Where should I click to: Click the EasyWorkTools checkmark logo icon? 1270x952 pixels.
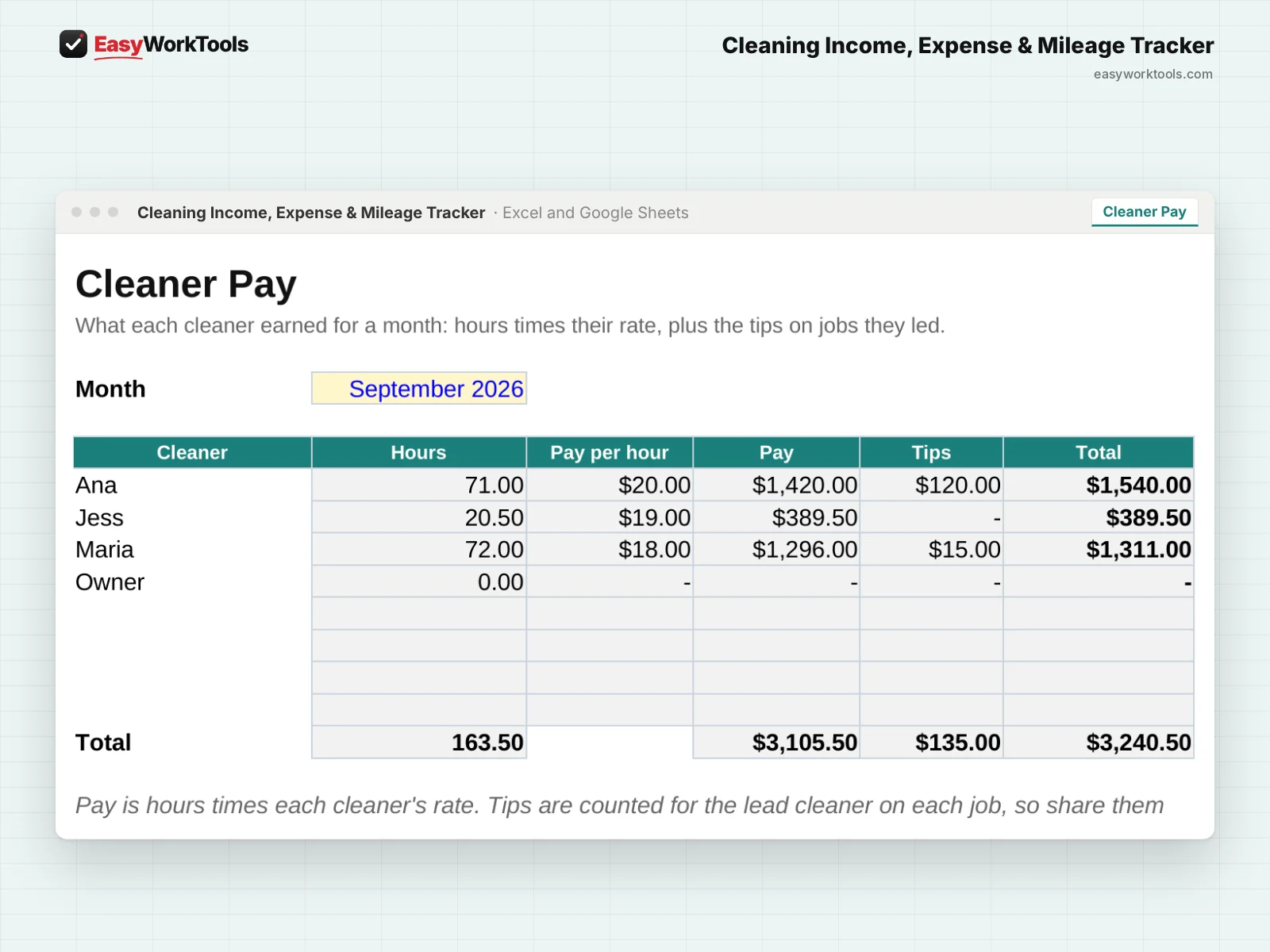click(73, 44)
